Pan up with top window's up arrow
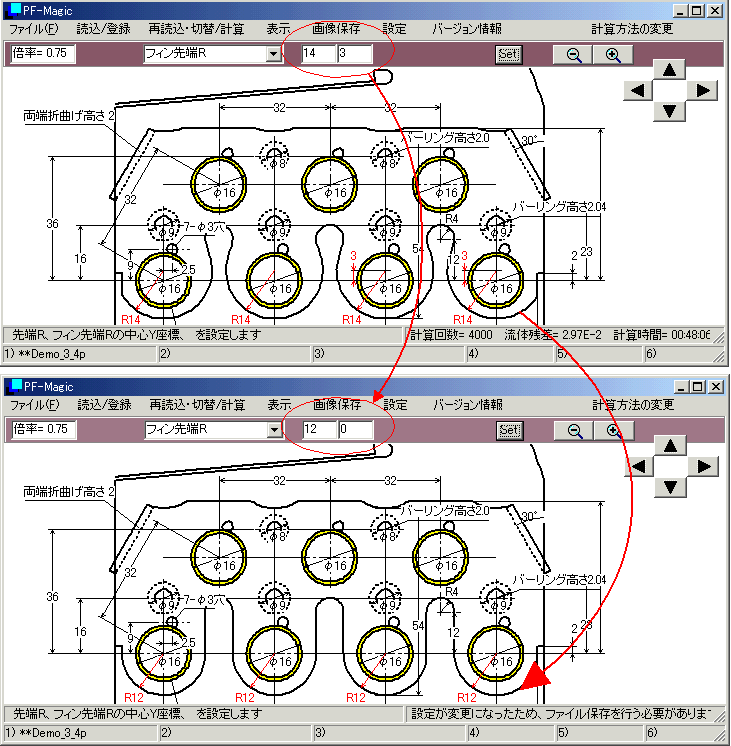 669,69
